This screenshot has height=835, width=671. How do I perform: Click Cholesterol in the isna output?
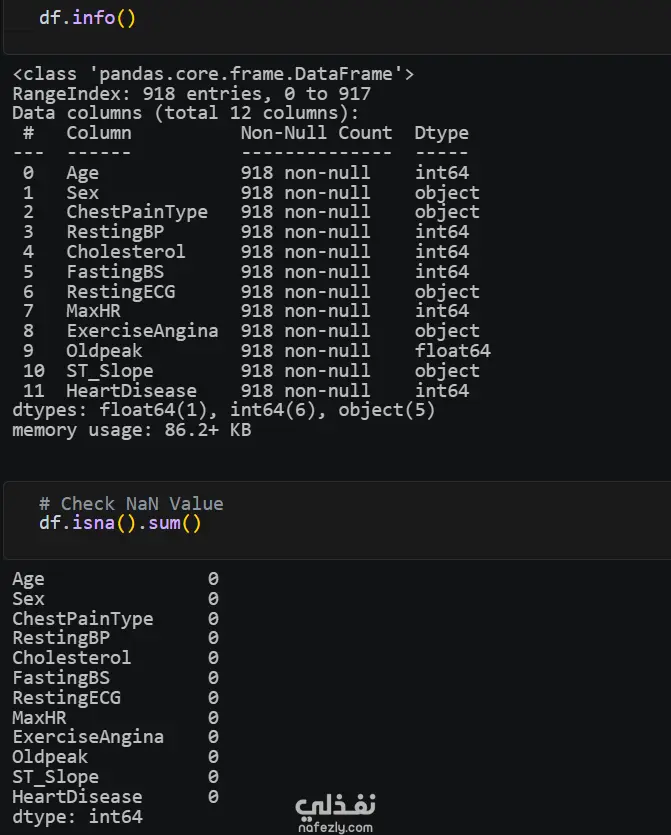[x=71, y=658]
